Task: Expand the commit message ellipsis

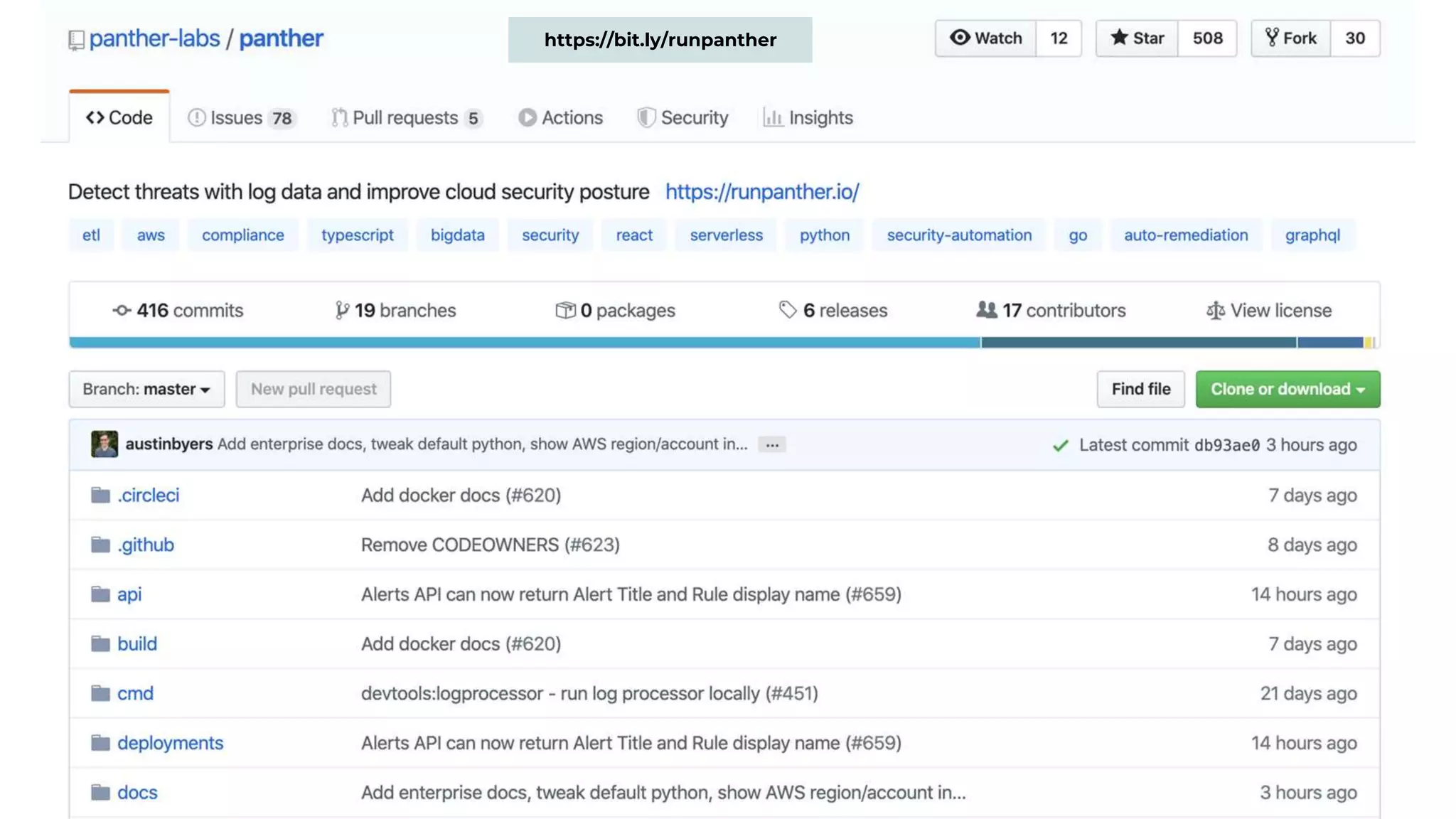Action: (771, 445)
